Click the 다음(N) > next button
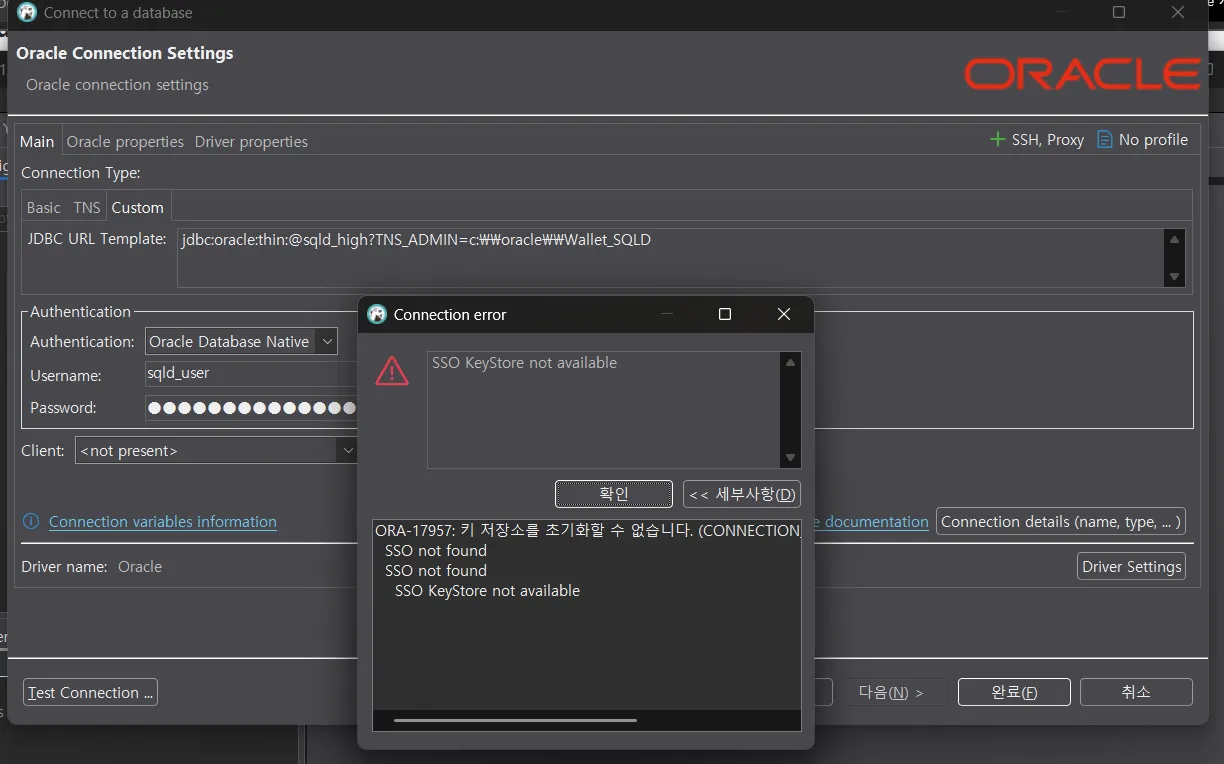The image size is (1224, 764). tap(891, 692)
